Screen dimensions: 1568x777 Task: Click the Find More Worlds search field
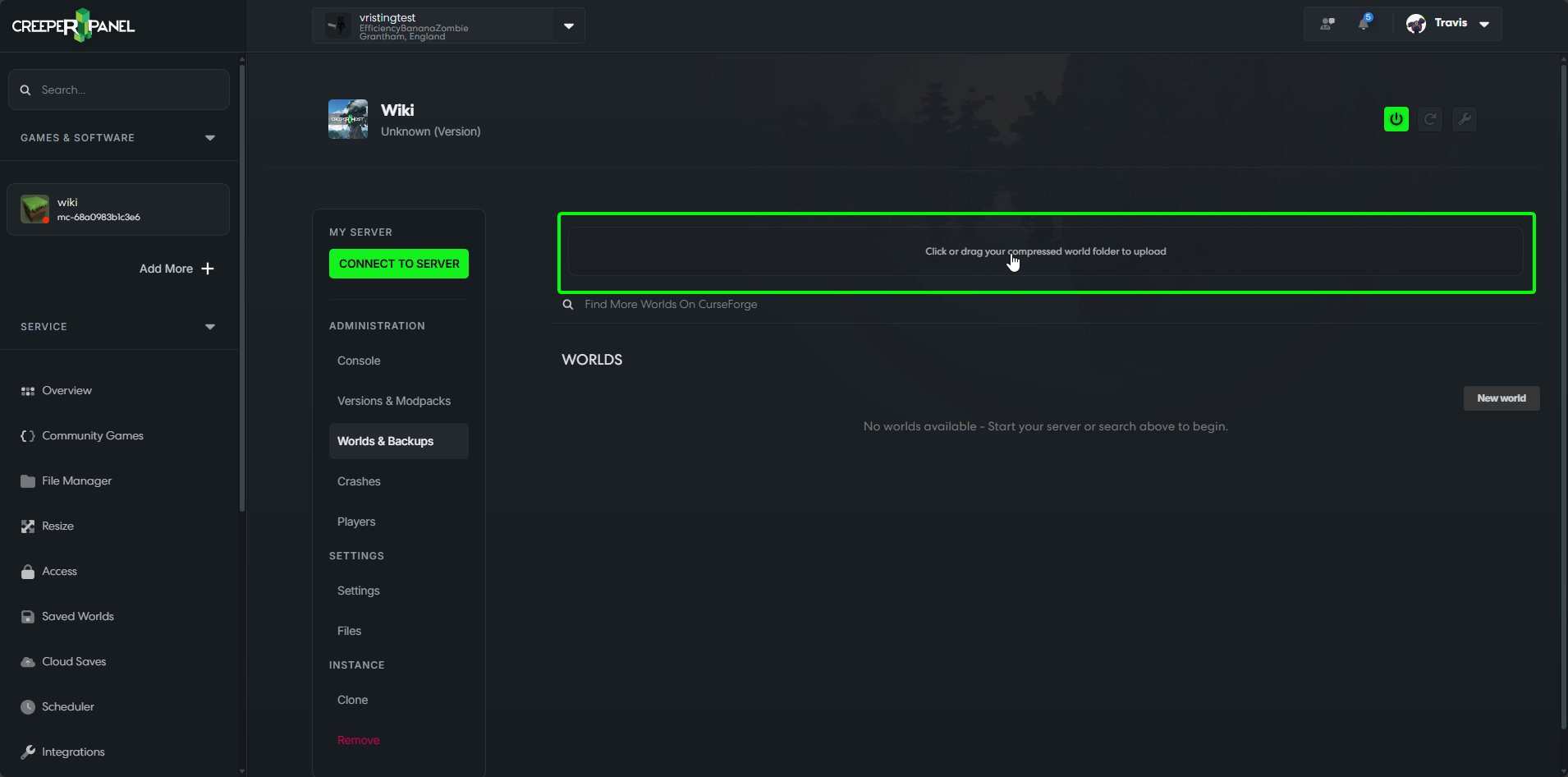click(671, 305)
